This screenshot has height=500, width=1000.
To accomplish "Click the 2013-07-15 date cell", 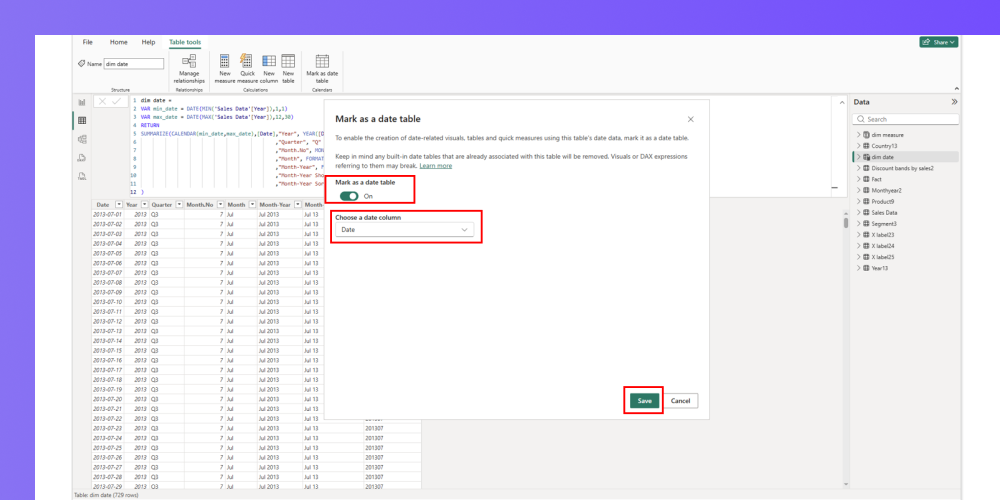I will tap(107, 351).
